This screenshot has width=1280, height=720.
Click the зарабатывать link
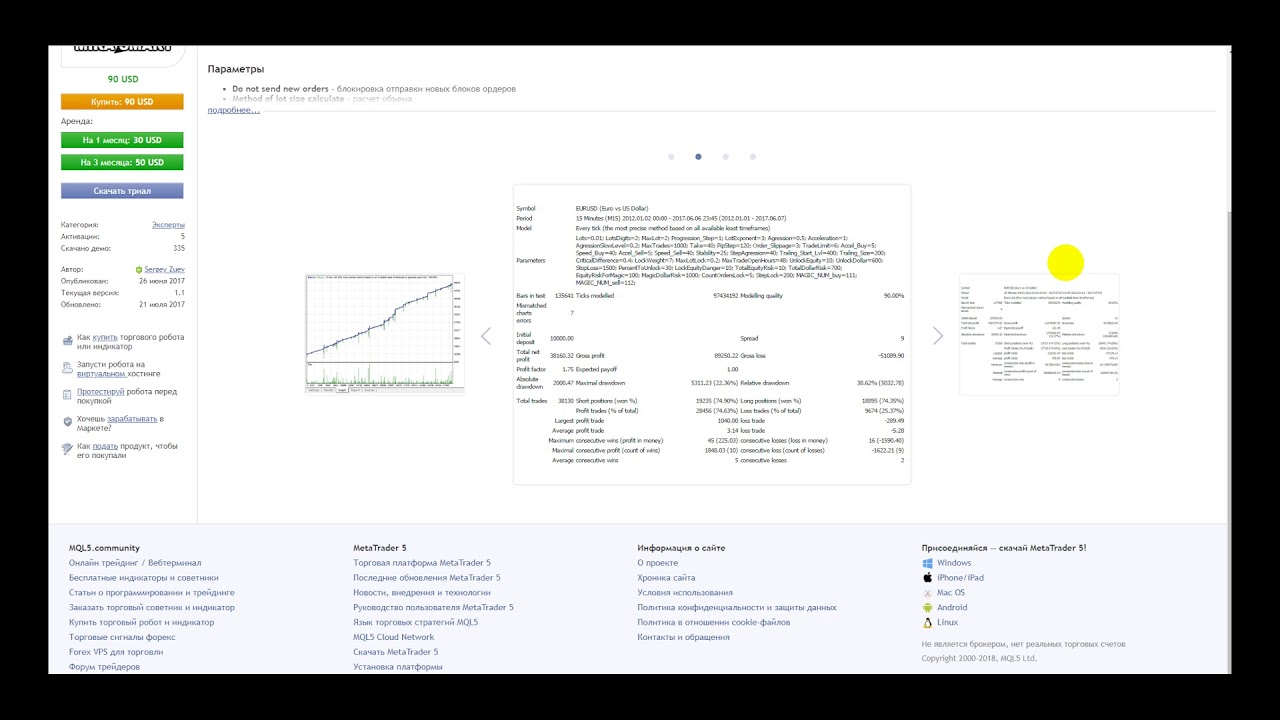tap(132, 419)
